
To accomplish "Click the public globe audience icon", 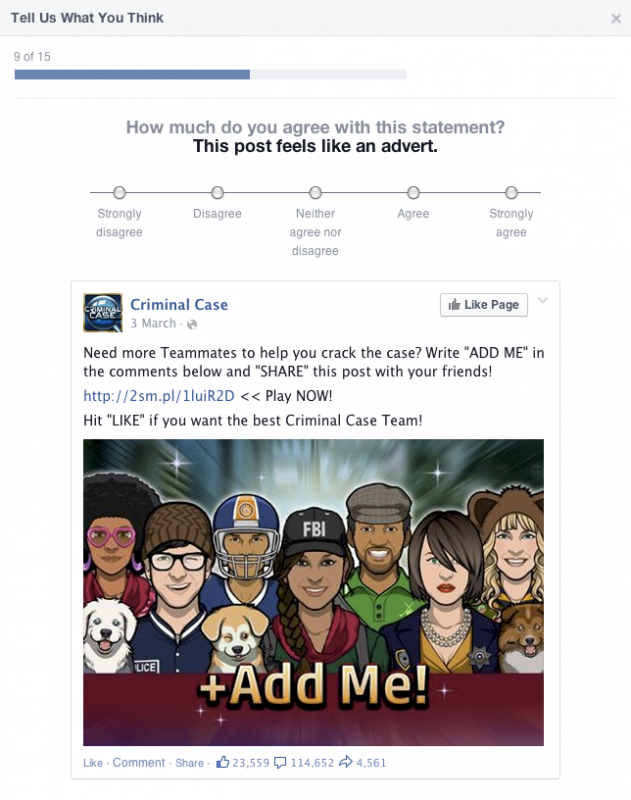I will [192, 324].
